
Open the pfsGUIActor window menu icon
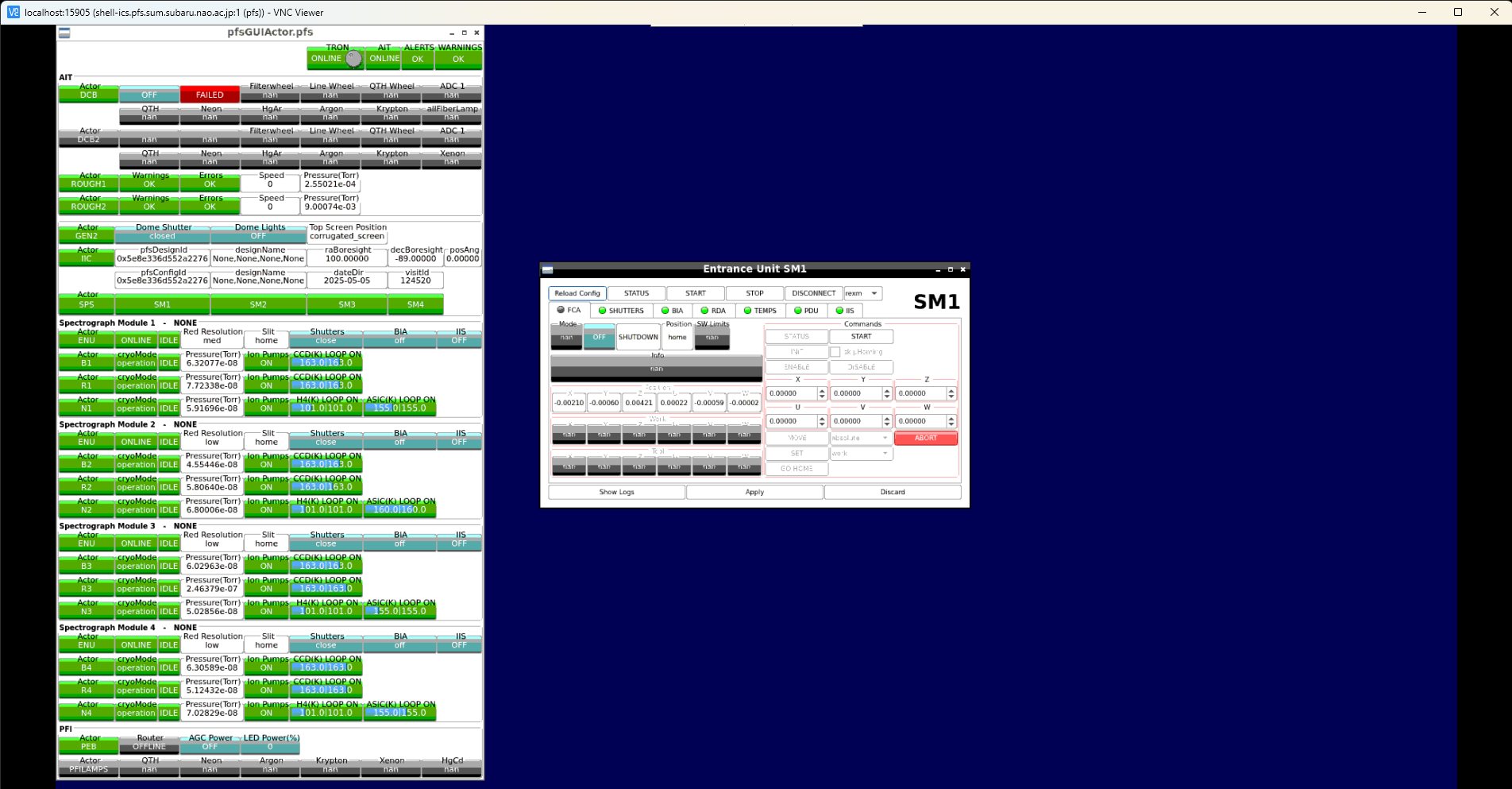pyautogui.click(x=64, y=33)
